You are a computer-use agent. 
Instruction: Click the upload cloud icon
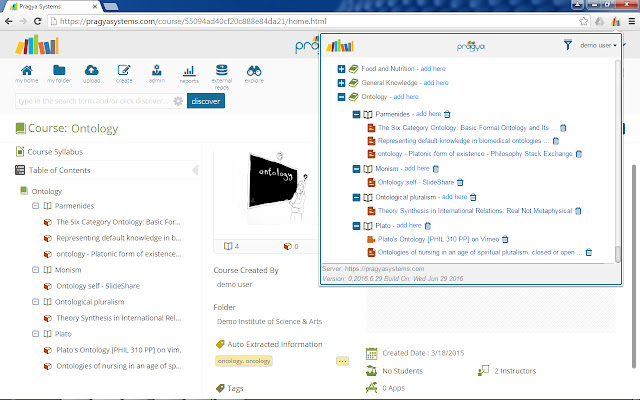tap(91, 71)
